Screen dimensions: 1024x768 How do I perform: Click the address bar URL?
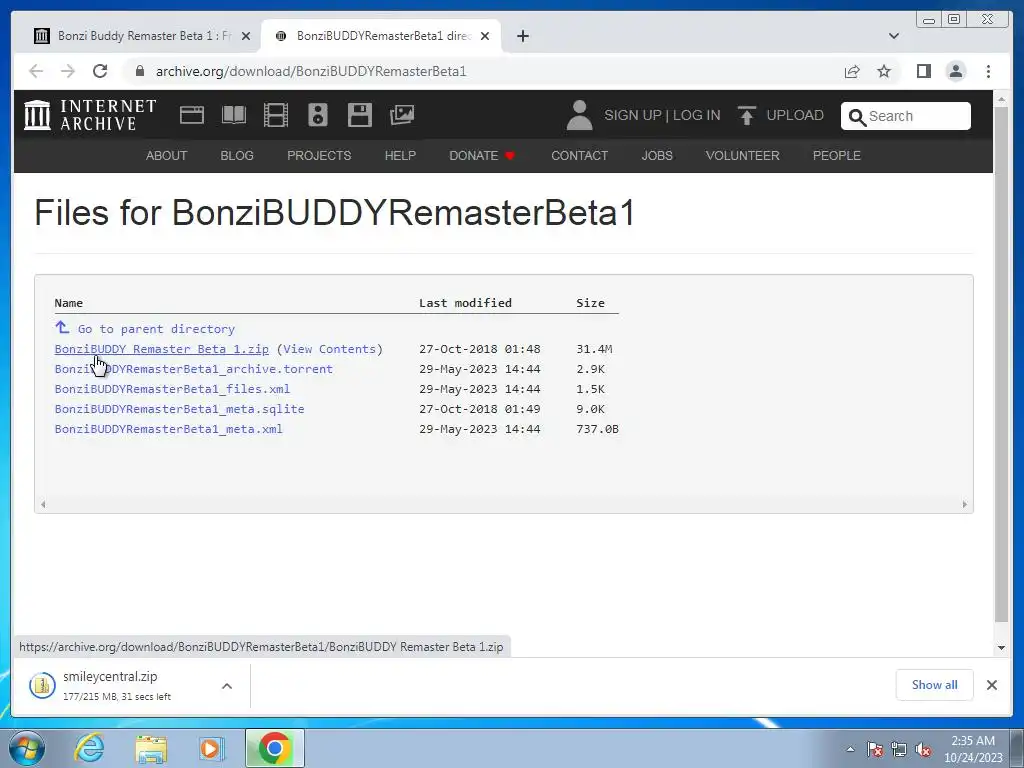click(x=311, y=71)
